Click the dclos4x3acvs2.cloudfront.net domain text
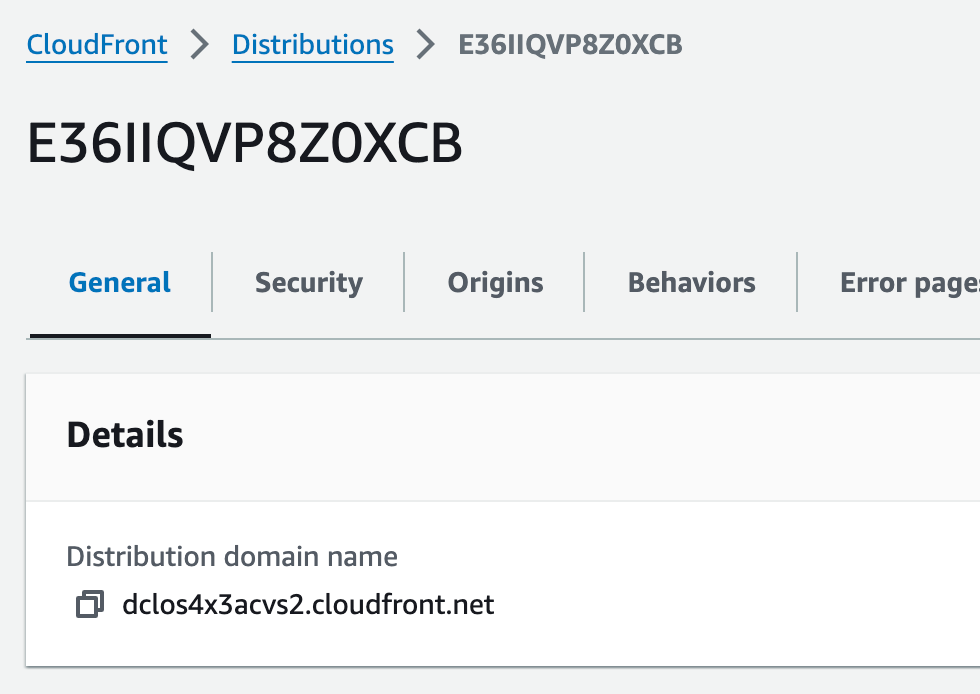Image resolution: width=980 pixels, height=694 pixels. [308, 605]
